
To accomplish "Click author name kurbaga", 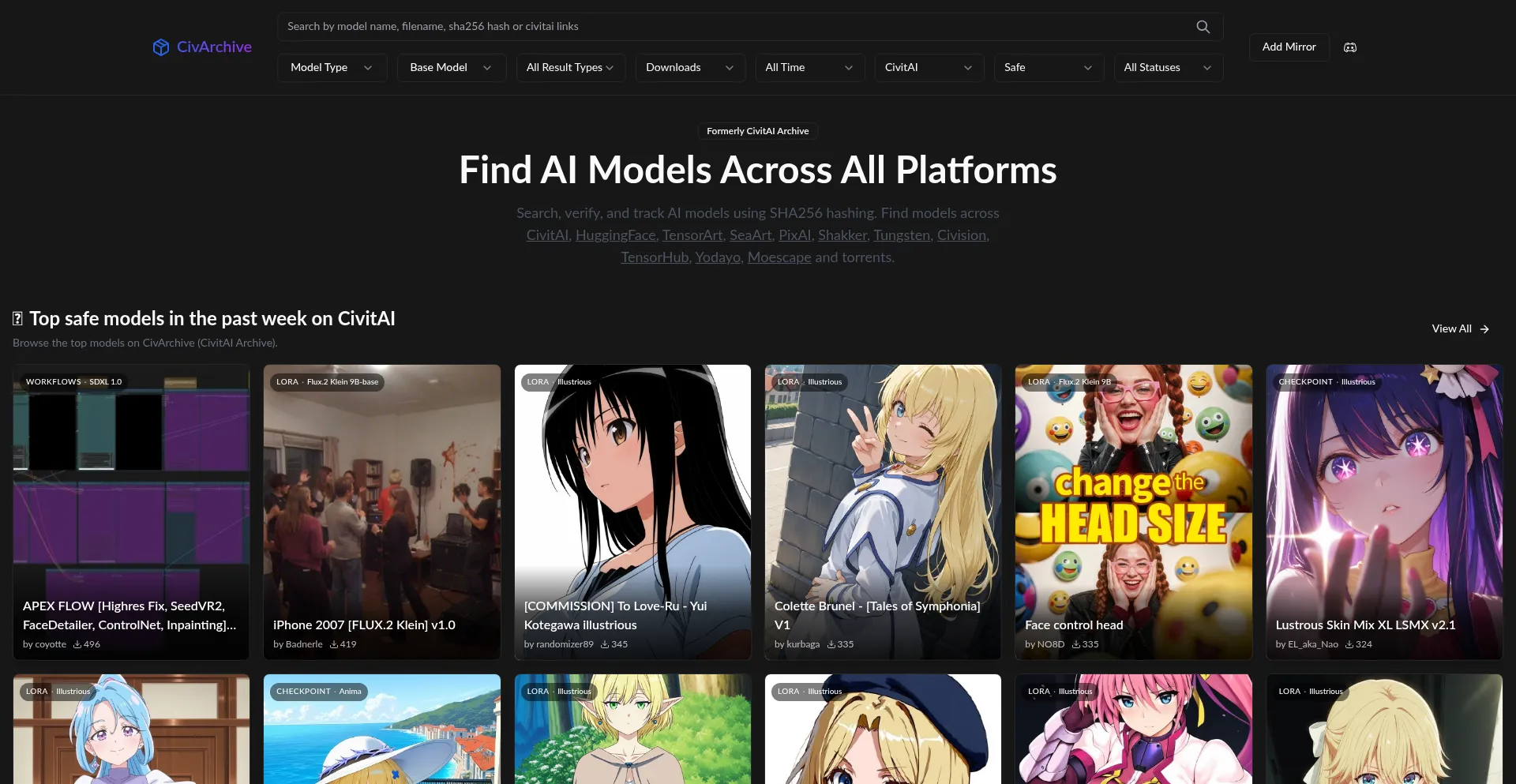I will 803,644.
